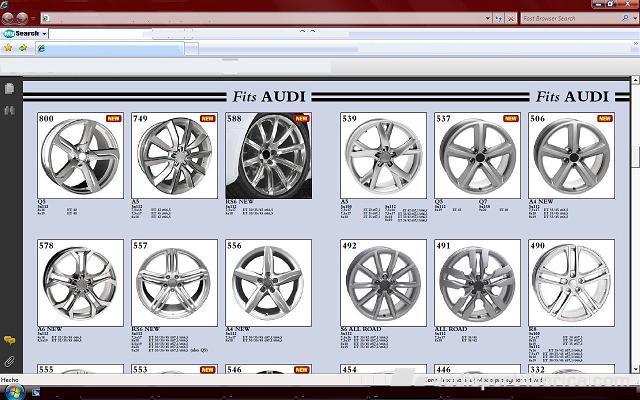
Task: Click the 'S6 ALL ROAD' label under wheel 492
Action: tap(361, 329)
